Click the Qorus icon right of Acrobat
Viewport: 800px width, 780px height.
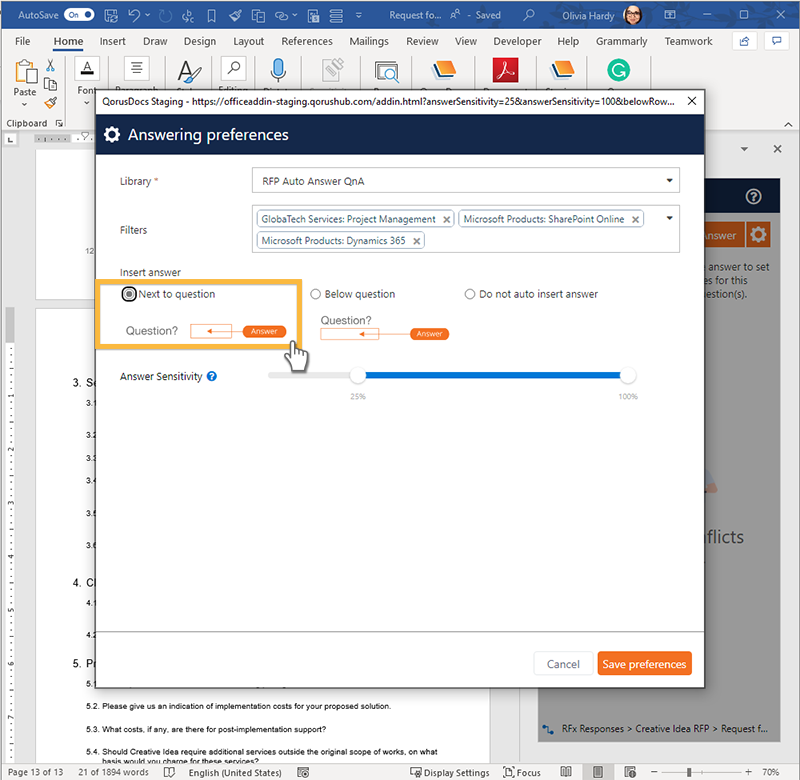(562, 69)
